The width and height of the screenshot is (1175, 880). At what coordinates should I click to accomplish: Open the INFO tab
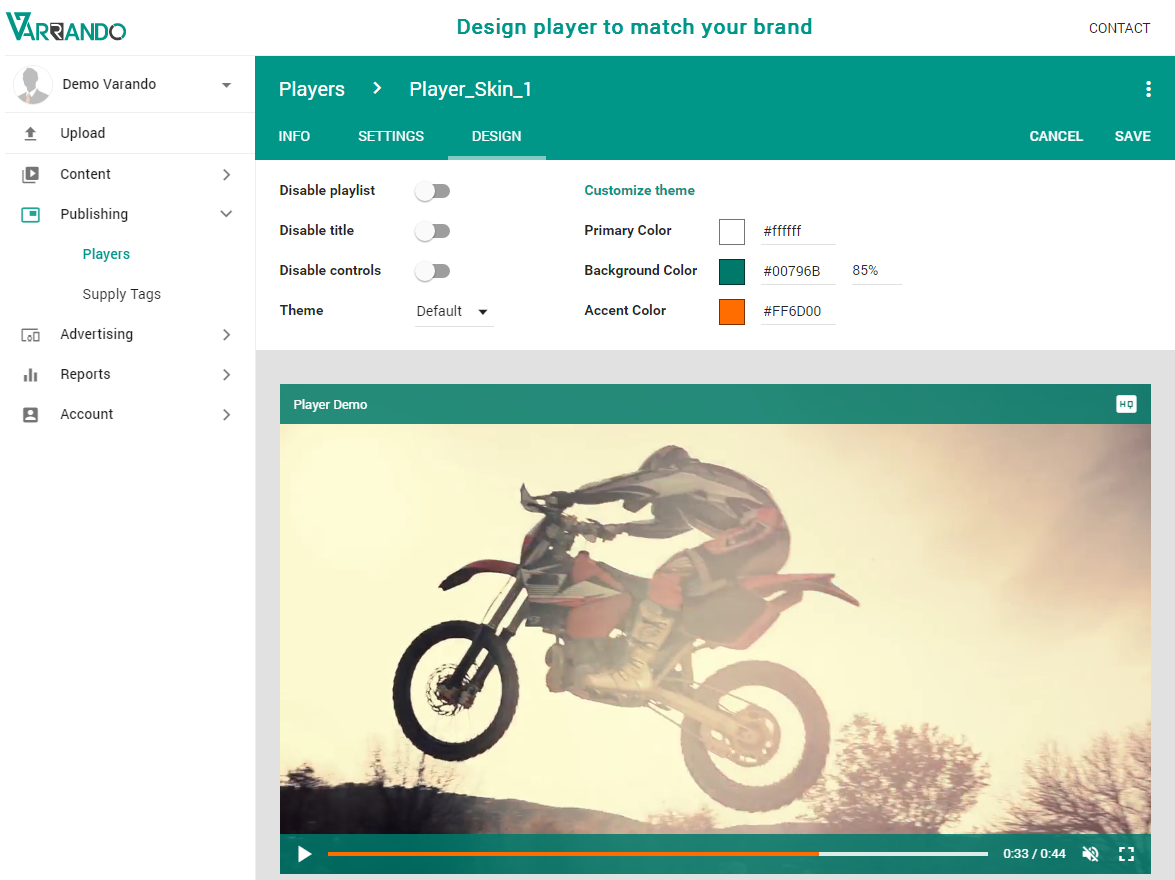pos(294,135)
